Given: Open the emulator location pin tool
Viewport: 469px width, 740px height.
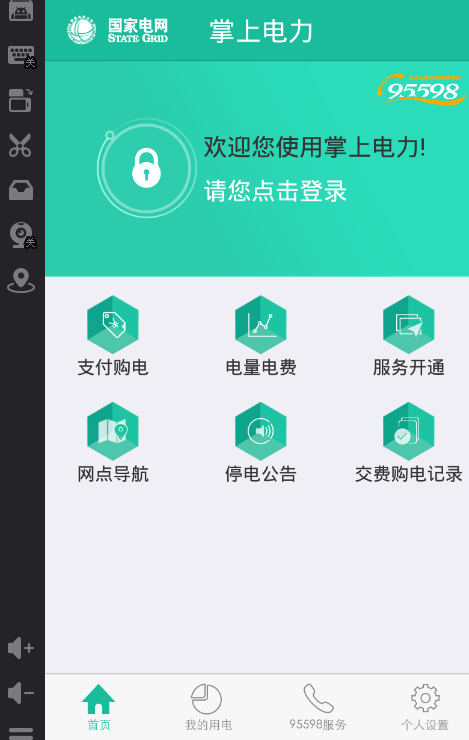Looking at the screenshot, I should point(21,280).
